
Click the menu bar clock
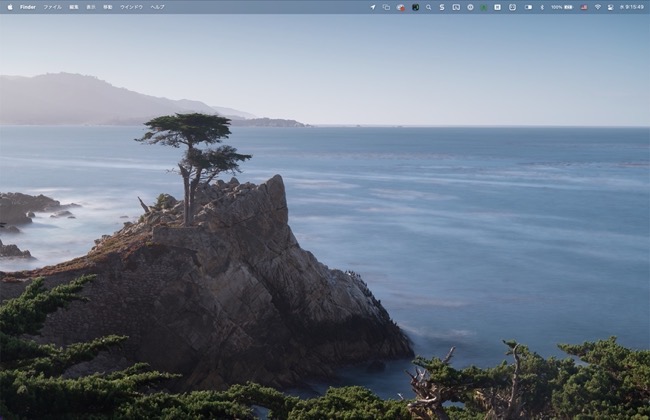coord(634,6)
